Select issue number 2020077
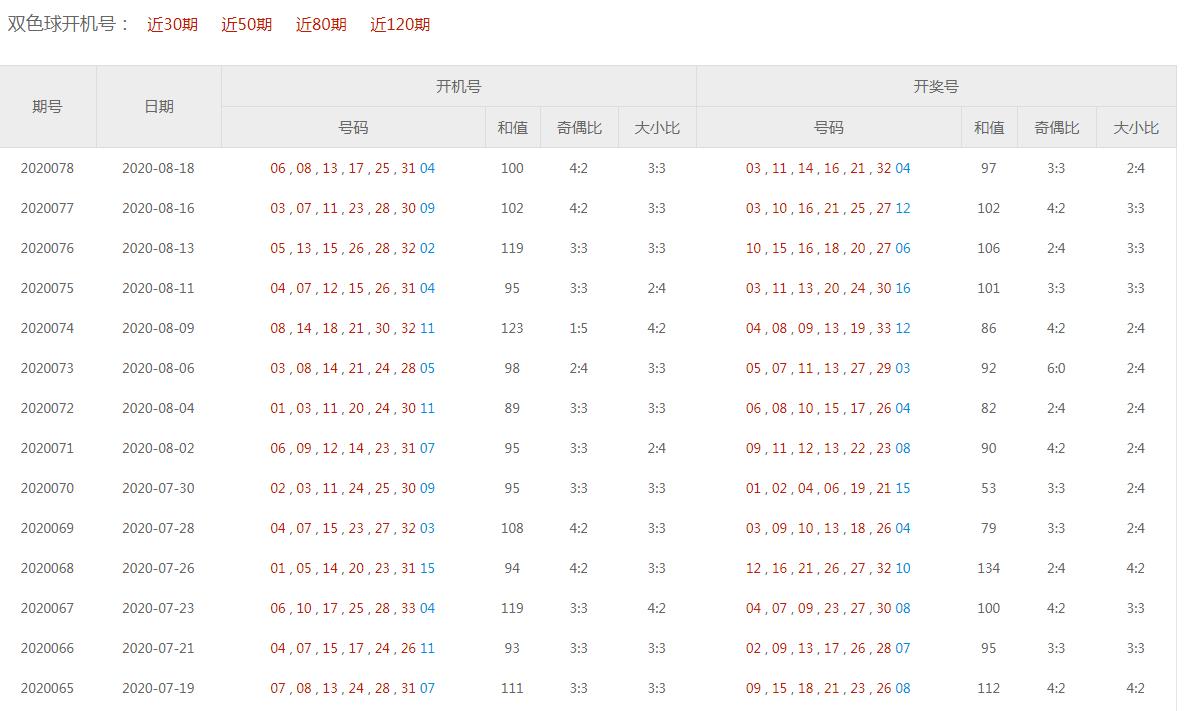The image size is (1184, 711). point(47,208)
